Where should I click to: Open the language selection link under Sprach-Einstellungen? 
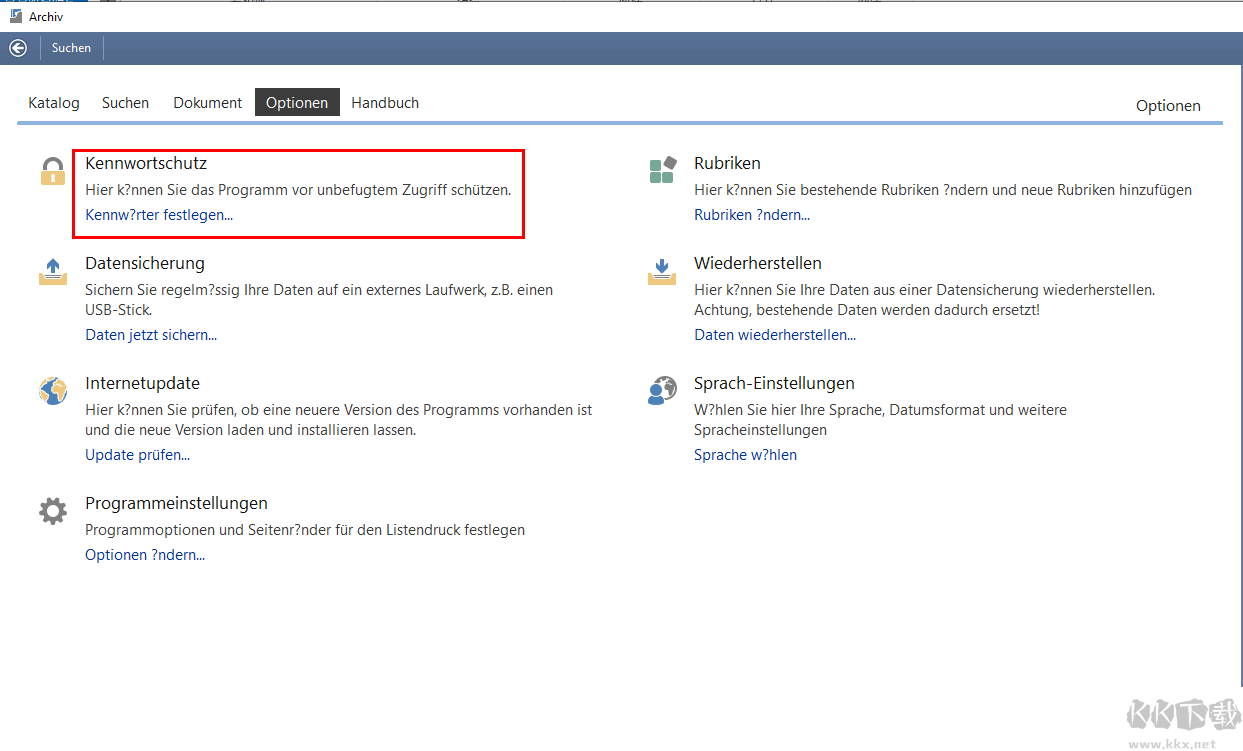[745, 455]
